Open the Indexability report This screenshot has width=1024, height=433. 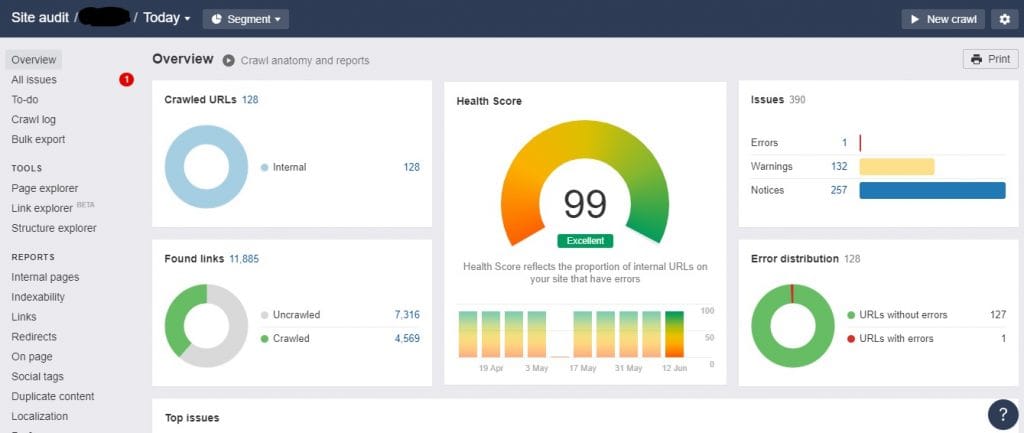click(x=38, y=297)
